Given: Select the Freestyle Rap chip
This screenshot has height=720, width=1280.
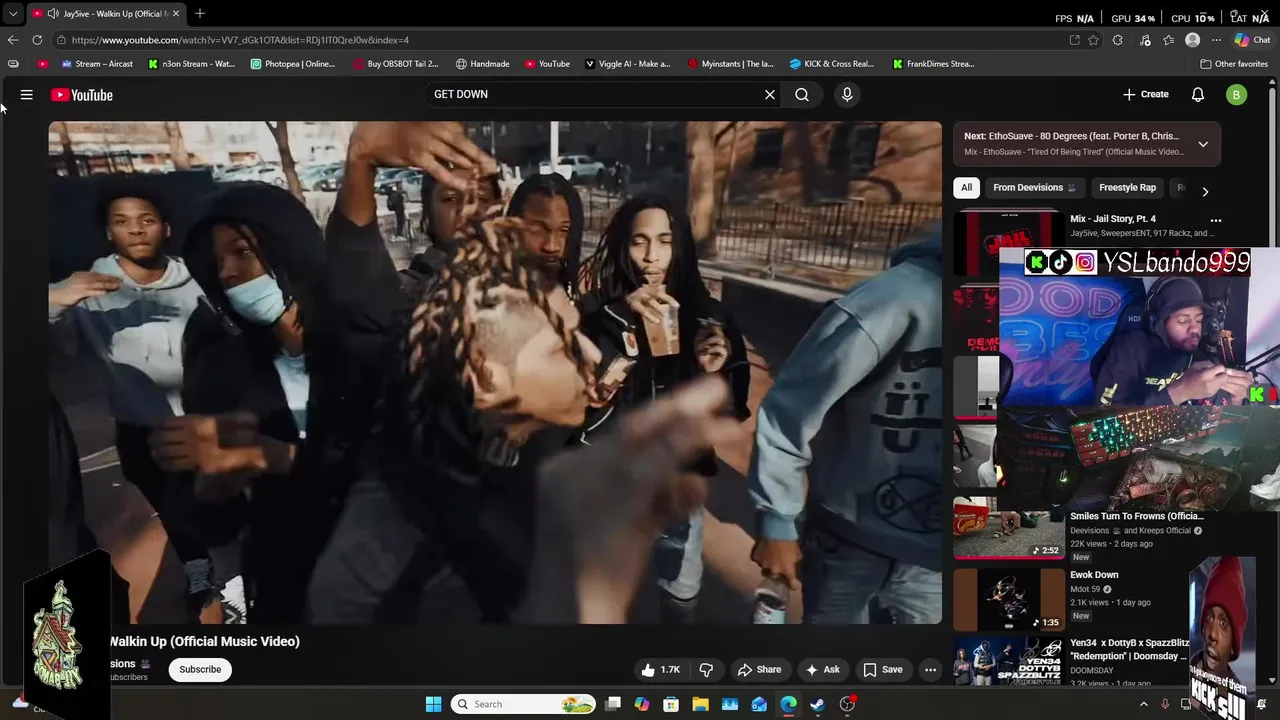Looking at the screenshot, I should 1127,188.
